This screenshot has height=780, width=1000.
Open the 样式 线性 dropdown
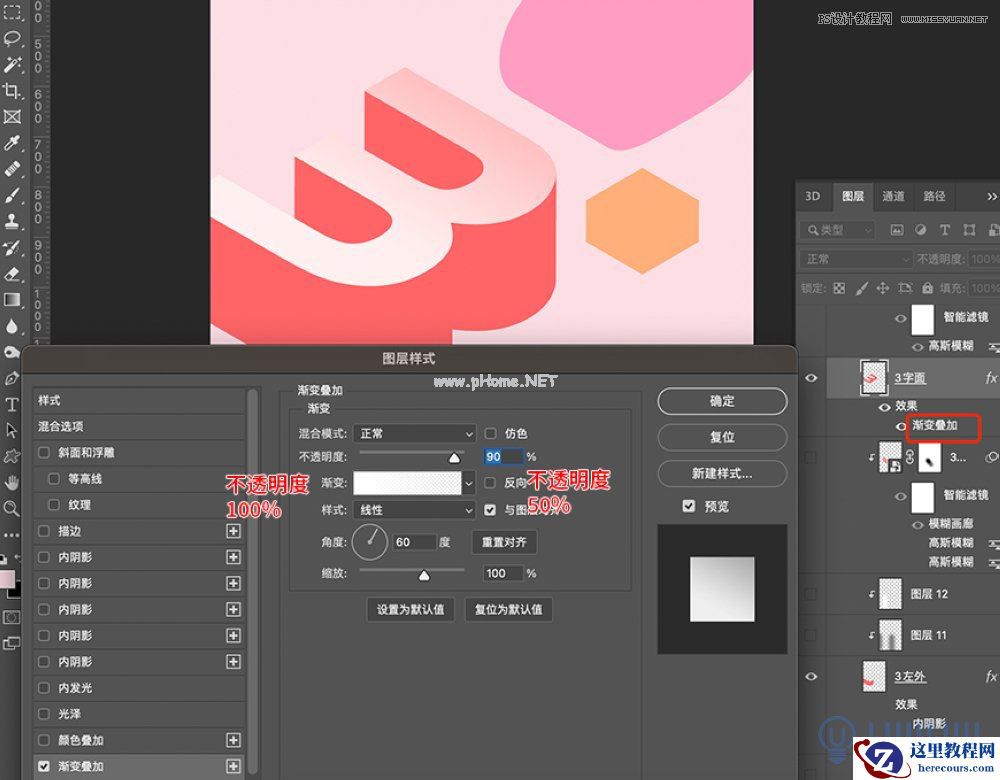[x=415, y=510]
